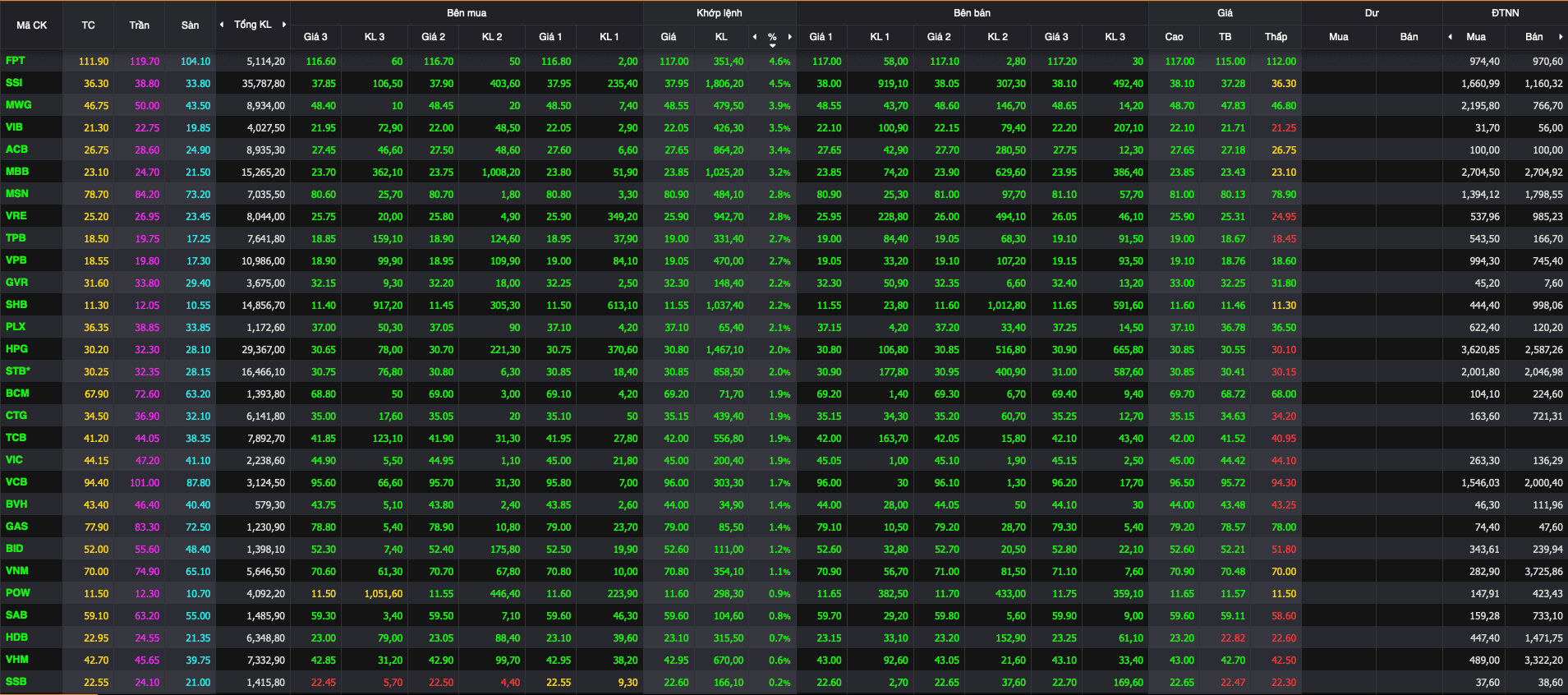Screen dimensions: 1568x695
Task: Click the right arrow after ĐTNN Bán
Action: 1561,37
